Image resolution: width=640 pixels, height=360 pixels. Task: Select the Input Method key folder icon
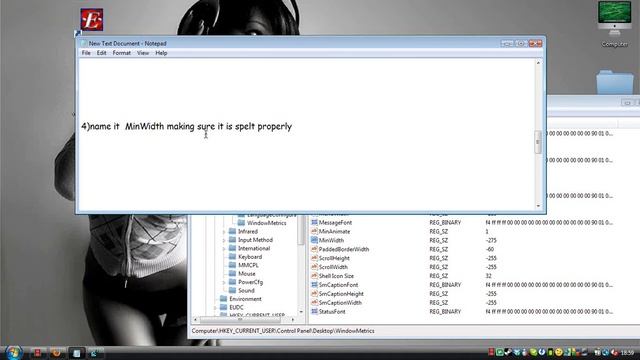pos(232,240)
